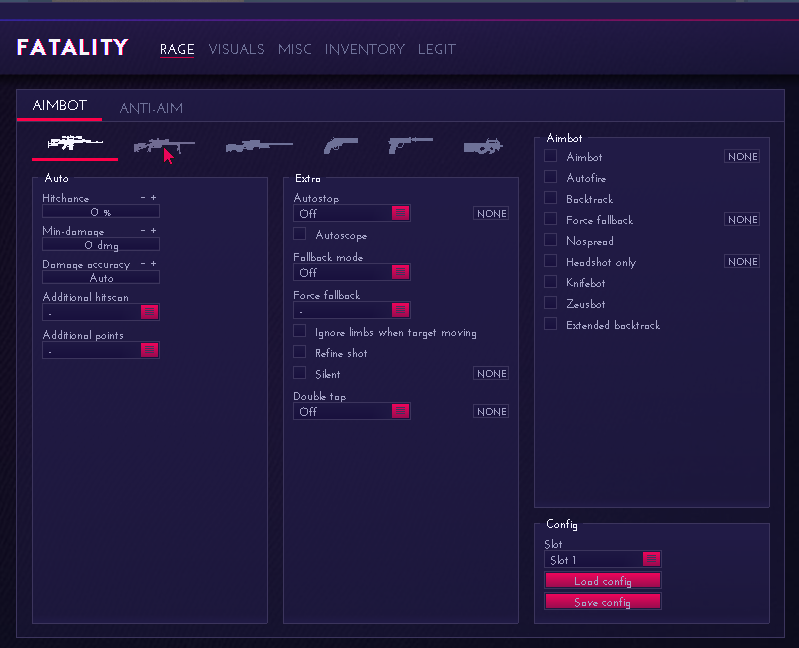This screenshot has width=799, height=648.
Task: Click the FATALITY logo
Action: click(72, 48)
